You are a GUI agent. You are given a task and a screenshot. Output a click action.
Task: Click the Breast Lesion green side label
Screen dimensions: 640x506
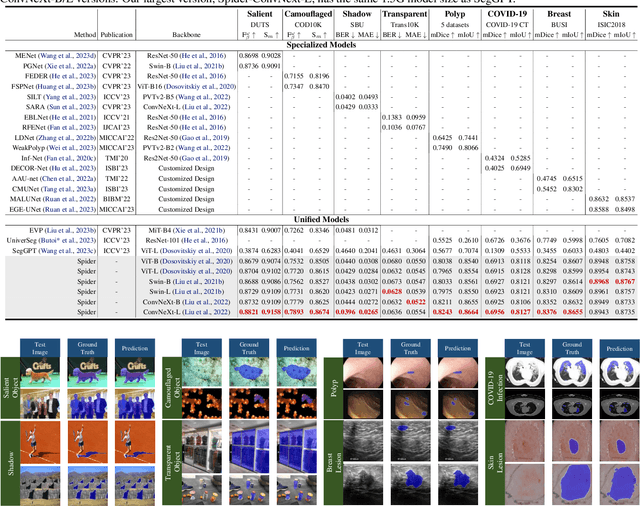pos(333,462)
